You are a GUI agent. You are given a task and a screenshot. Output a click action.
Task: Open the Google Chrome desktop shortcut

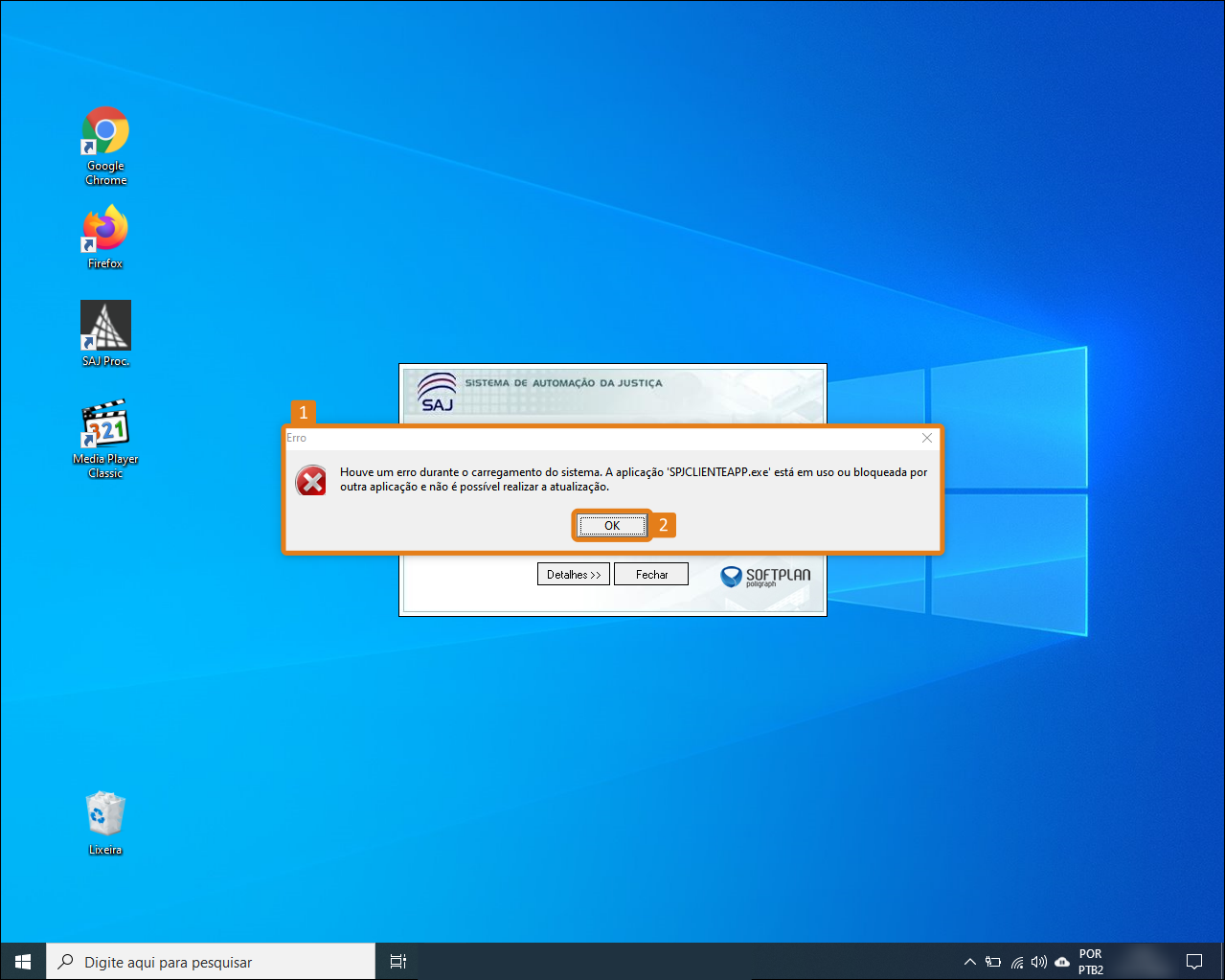(105, 134)
